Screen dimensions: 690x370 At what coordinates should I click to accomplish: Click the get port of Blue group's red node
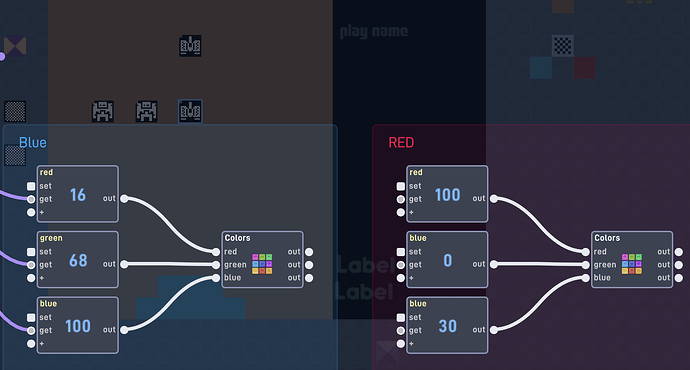coord(31,199)
